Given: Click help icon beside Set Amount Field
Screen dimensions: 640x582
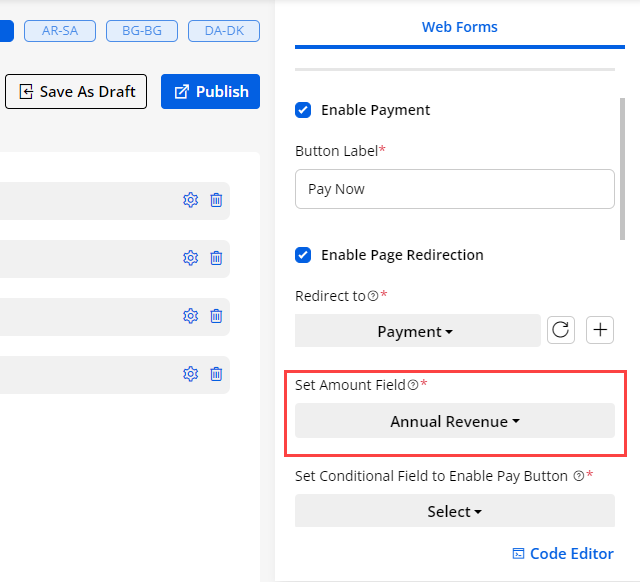Looking at the screenshot, I should (413, 385).
